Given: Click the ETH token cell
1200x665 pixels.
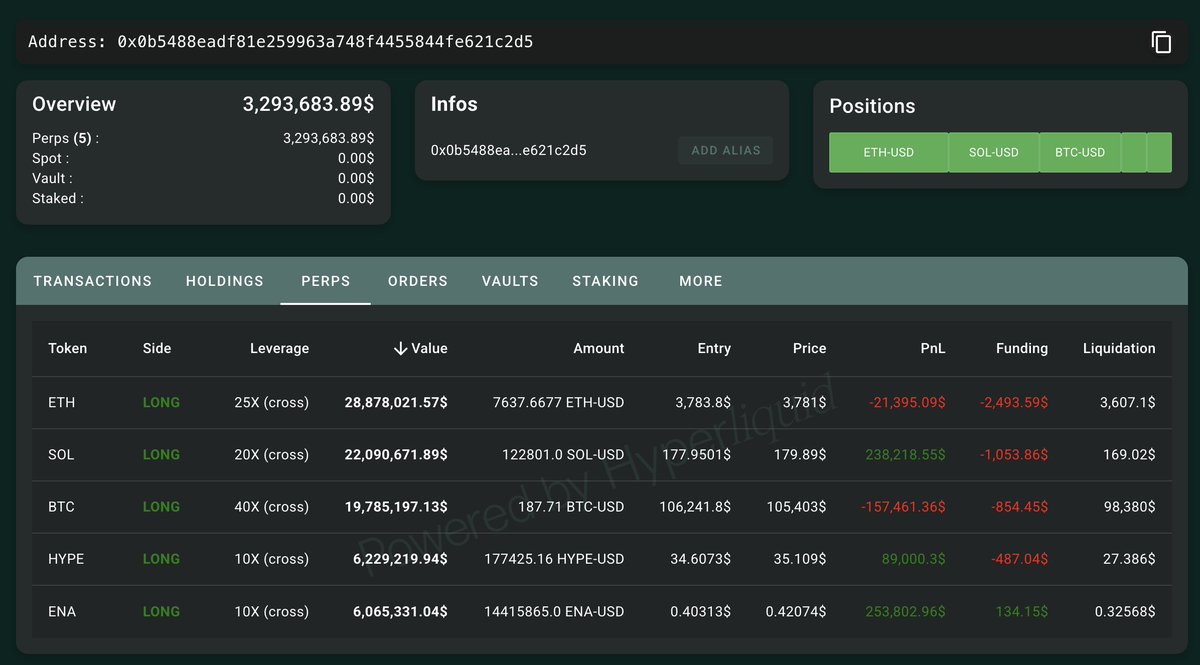Looking at the screenshot, I should 62,402.
